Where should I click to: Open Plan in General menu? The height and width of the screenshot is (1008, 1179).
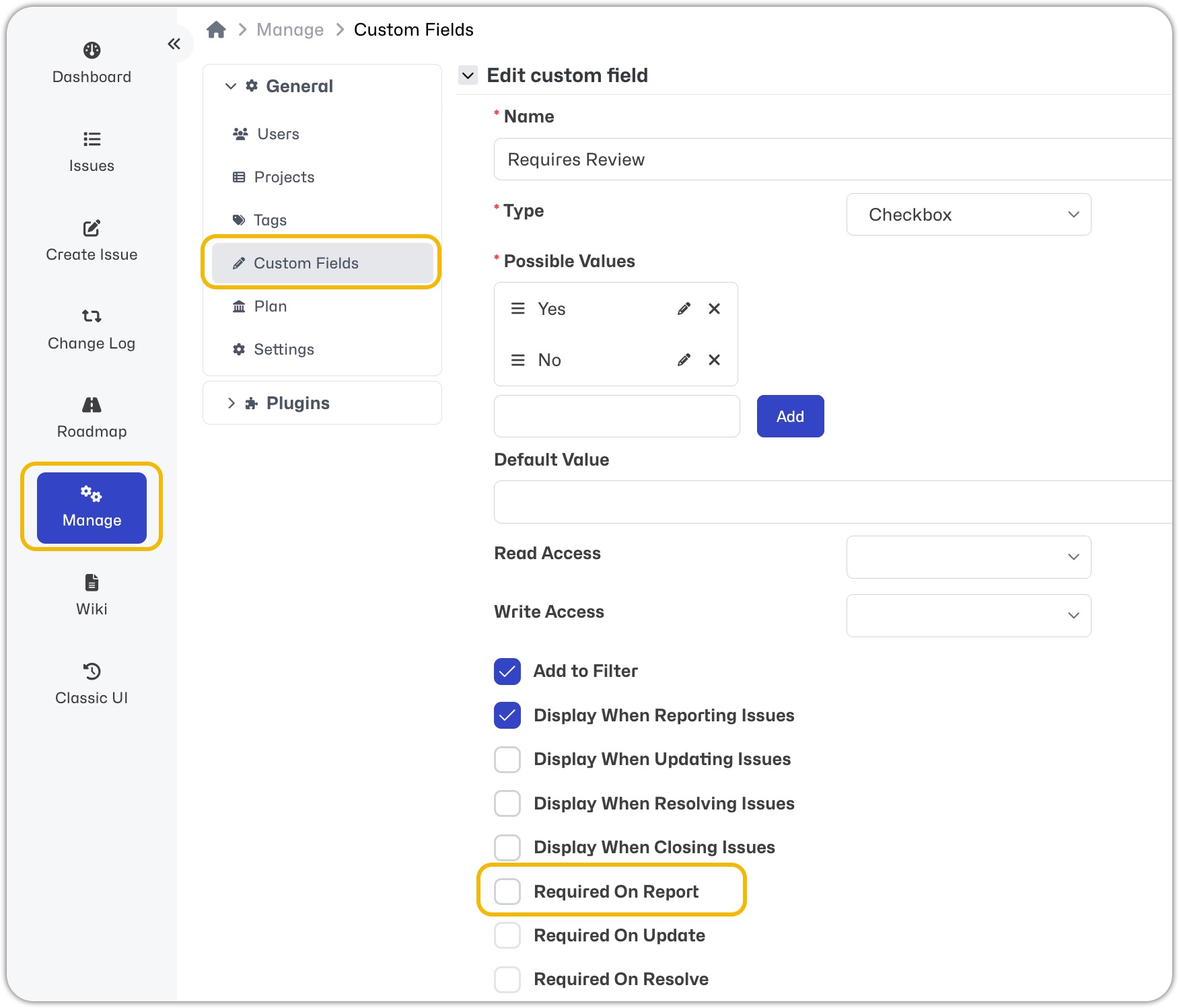coord(322,306)
